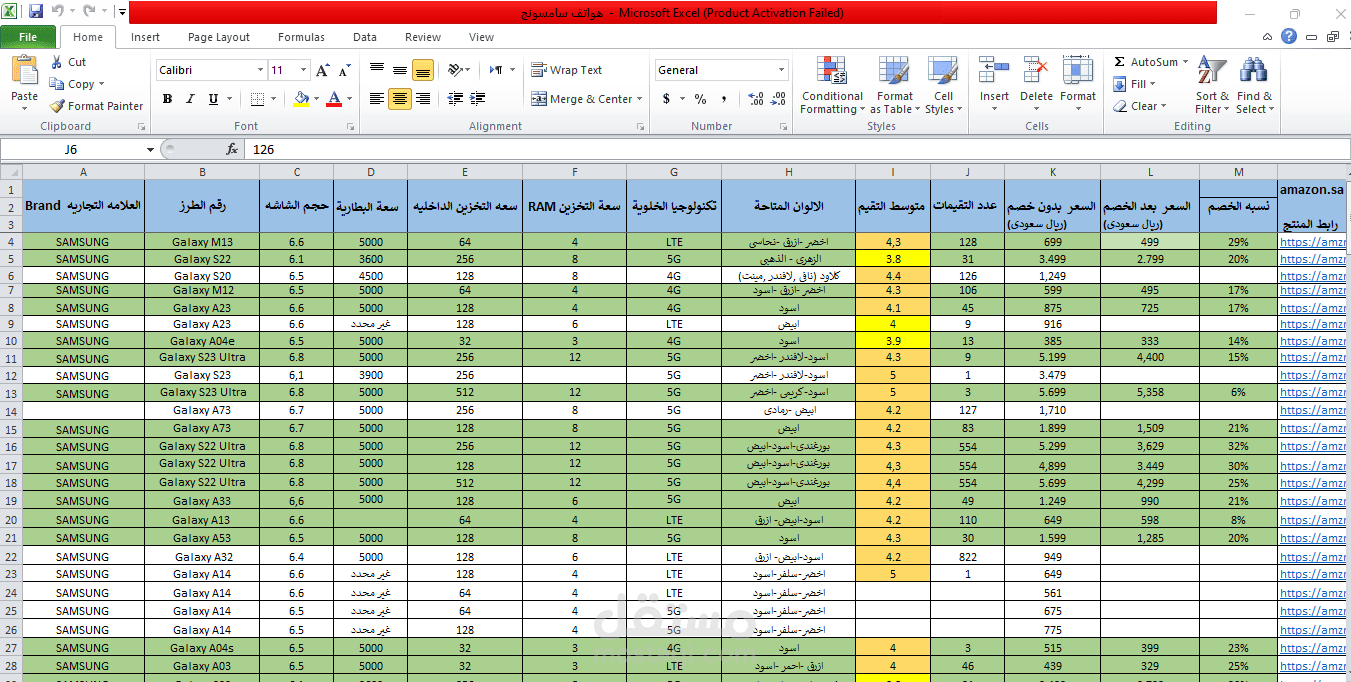
Task: Open the Galaxy M13 amazon link
Action: 1313,242
